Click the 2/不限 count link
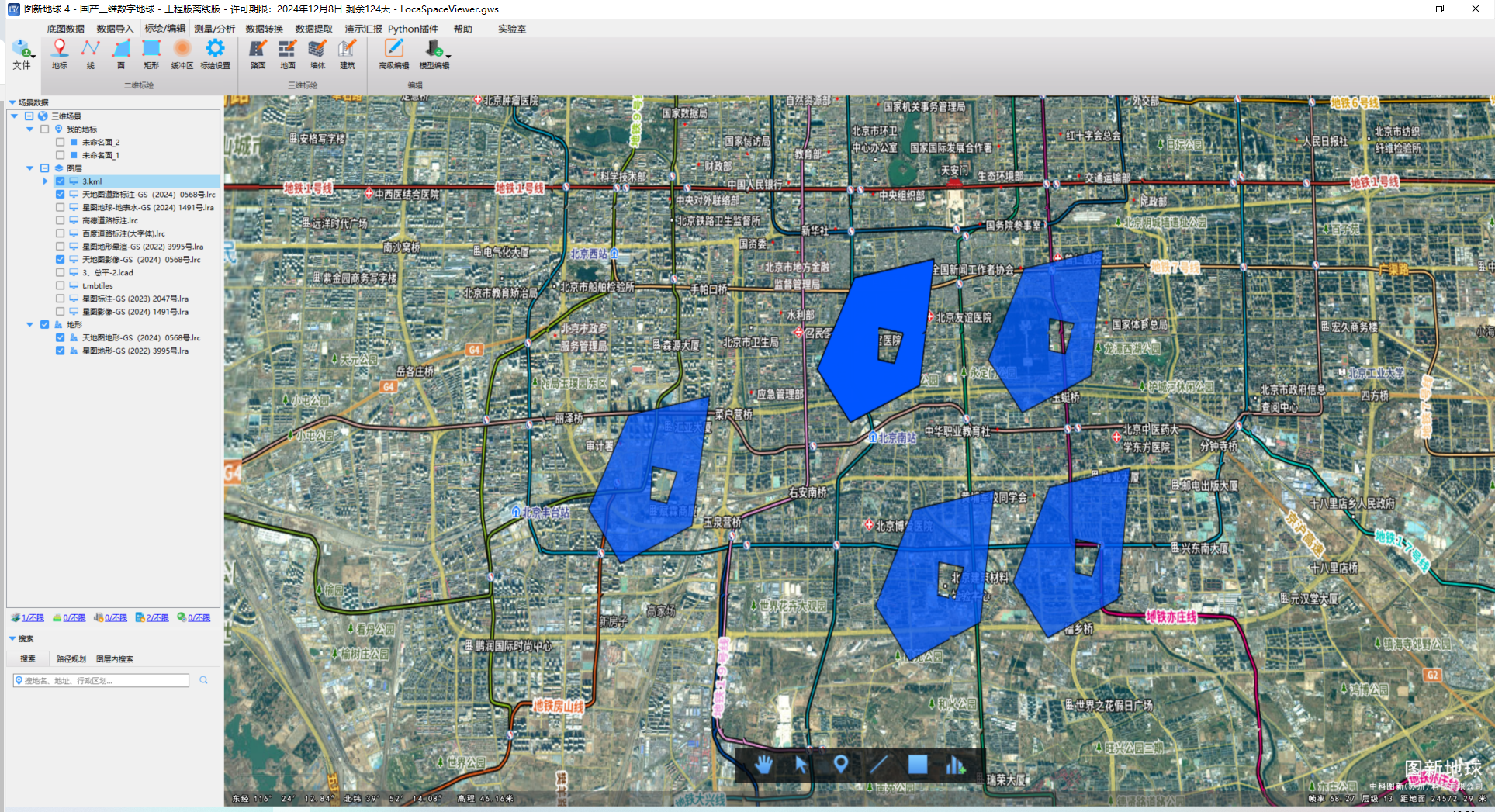 (157, 618)
